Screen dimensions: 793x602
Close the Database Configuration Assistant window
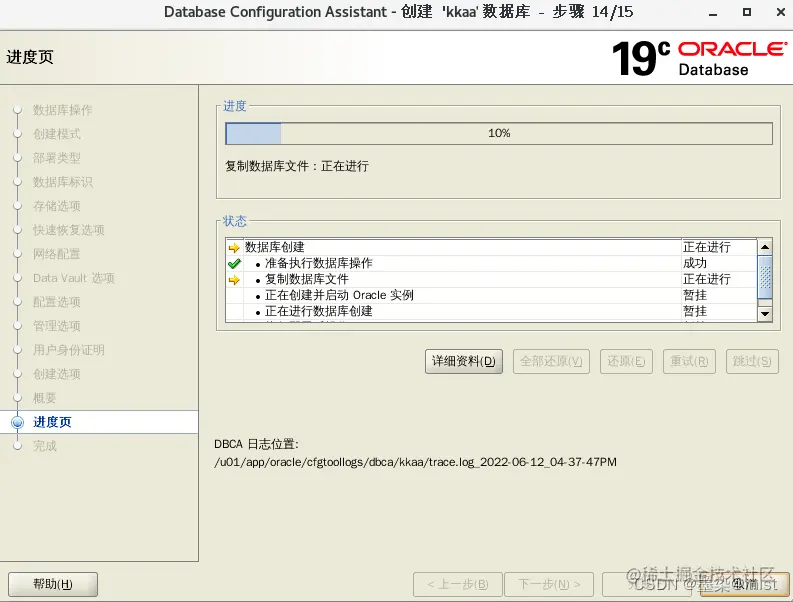(x=780, y=12)
